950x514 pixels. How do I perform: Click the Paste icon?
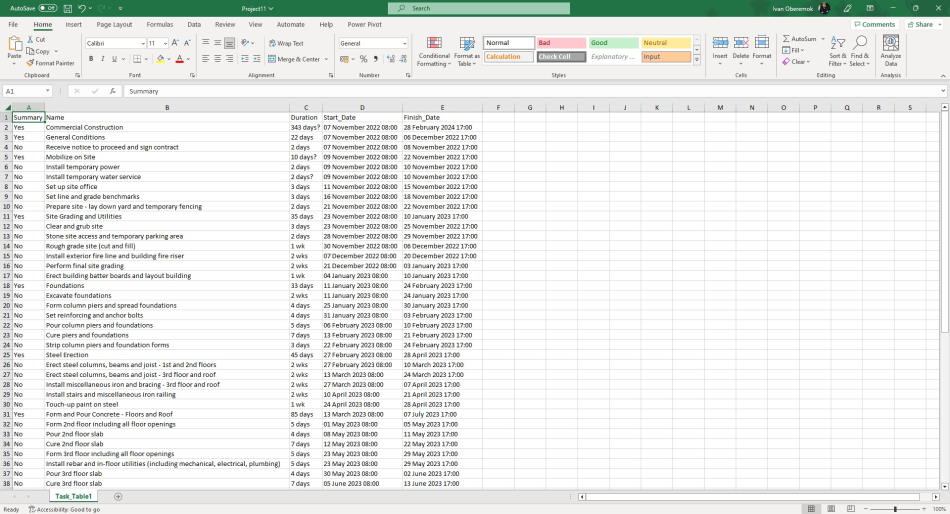pyautogui.click(x=15, y=45)
